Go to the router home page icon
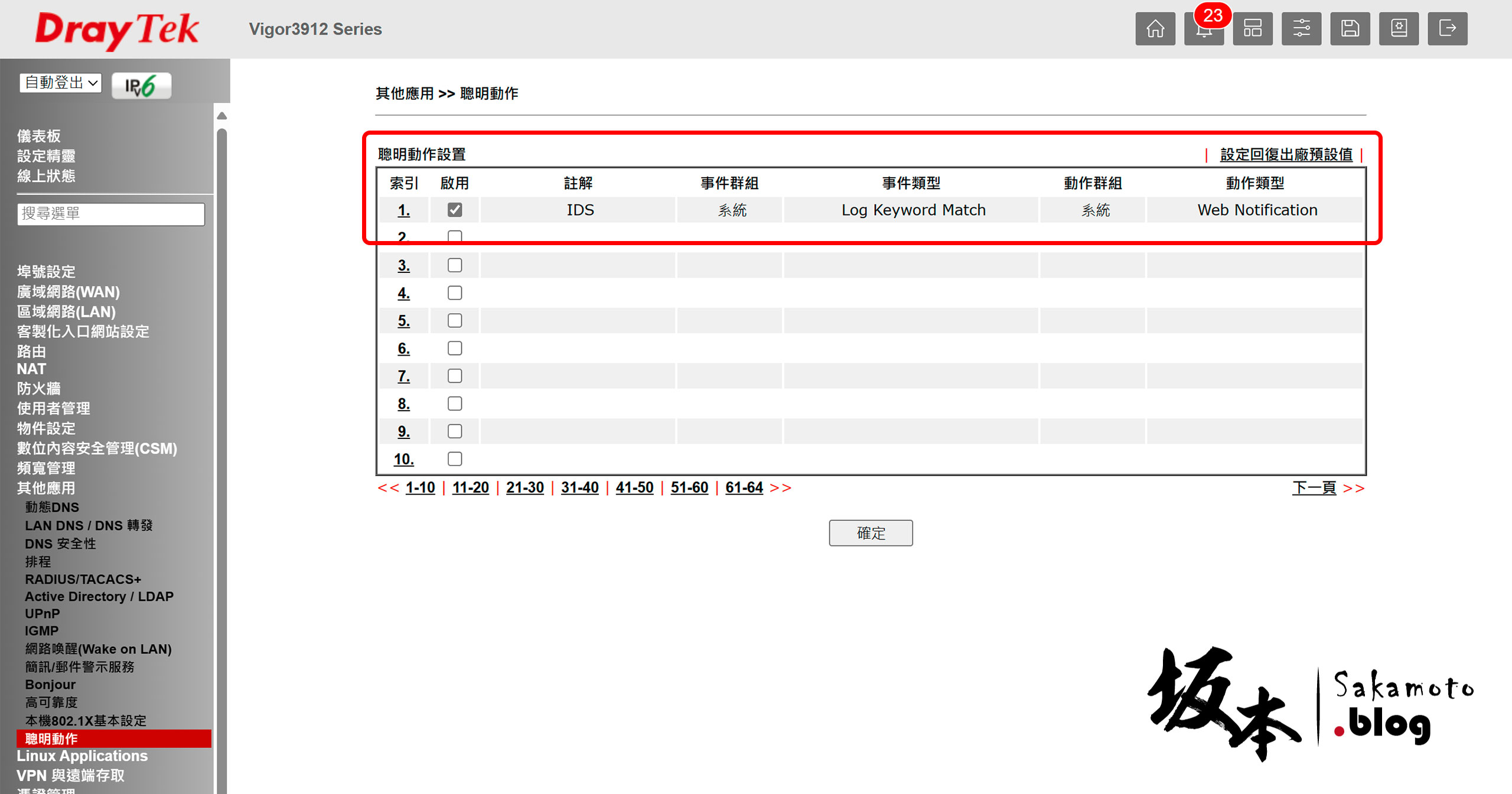The height and width of the screenshot is (794, 1512). pyautogui.click(x=1155, y=28)
